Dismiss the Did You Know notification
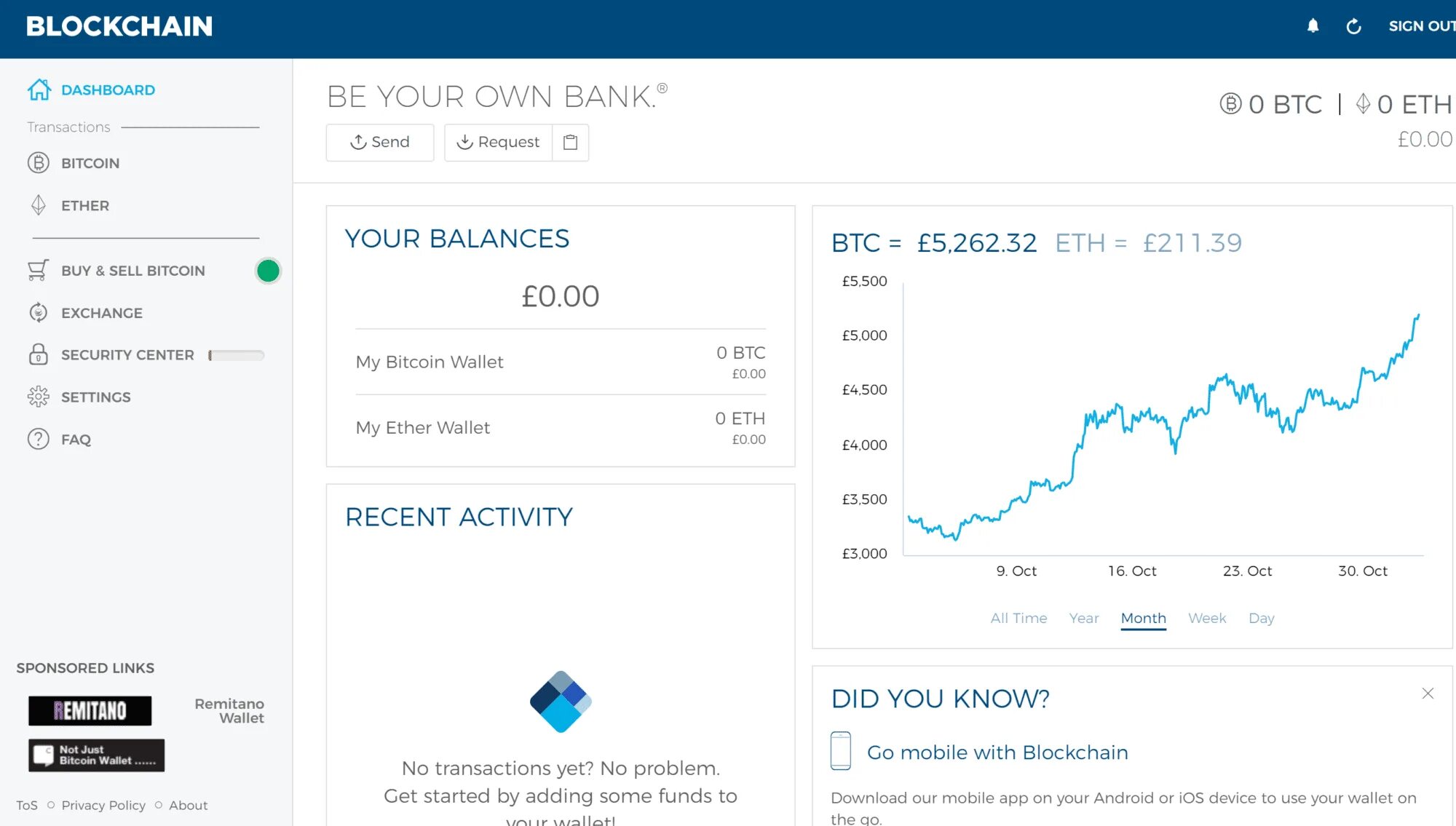 coord(1427,693)
